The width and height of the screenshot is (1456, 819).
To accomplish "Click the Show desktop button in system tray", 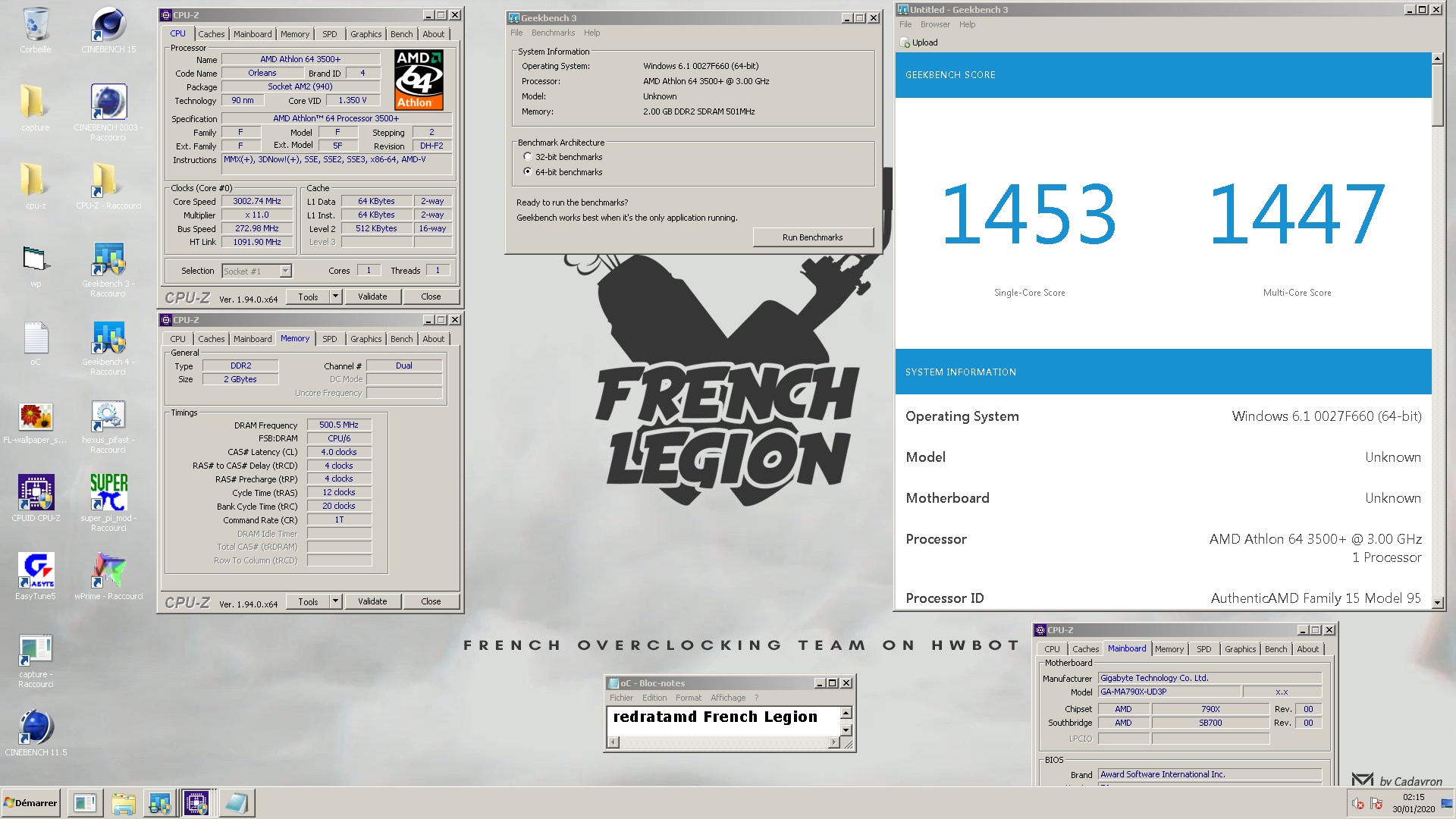I will (1448, 803).
